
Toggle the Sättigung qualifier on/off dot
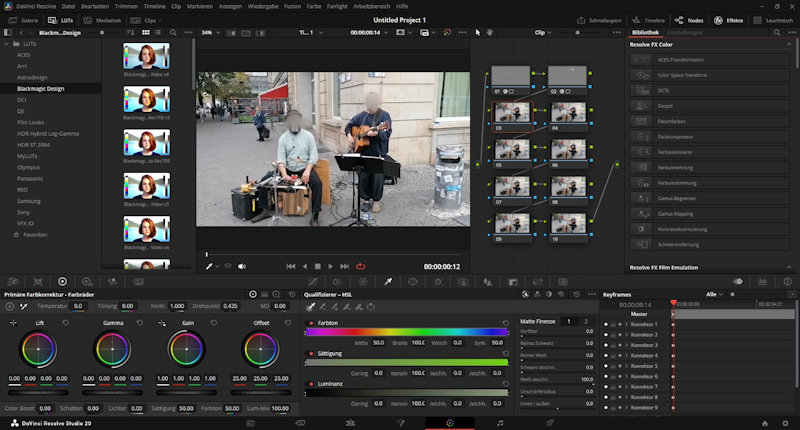click(311, 353)
